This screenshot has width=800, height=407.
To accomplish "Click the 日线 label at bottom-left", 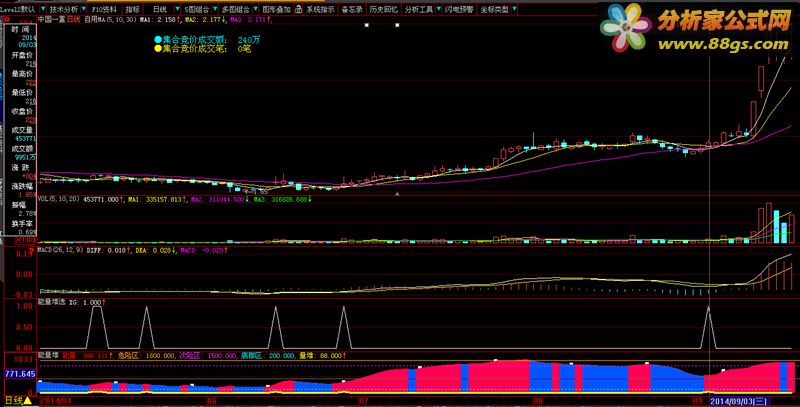I will click(14, 401).
